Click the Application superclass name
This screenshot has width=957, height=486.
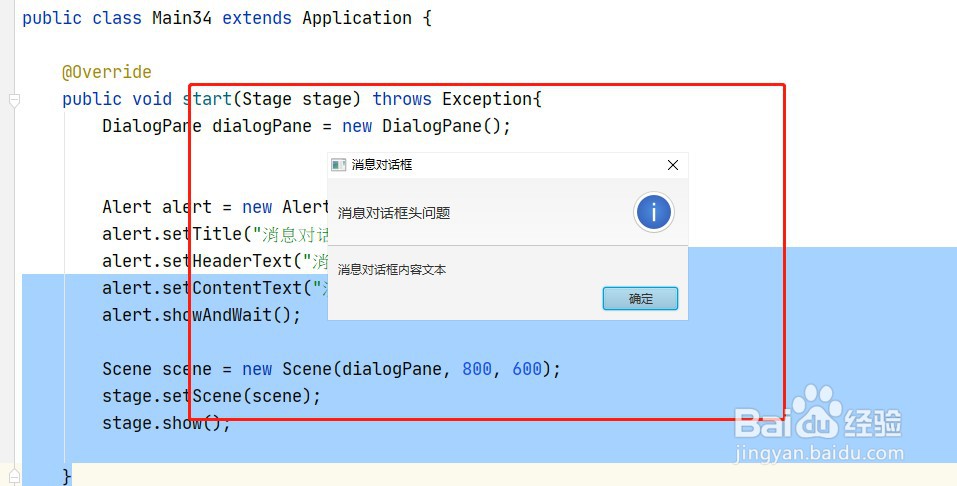click(356, 18)
